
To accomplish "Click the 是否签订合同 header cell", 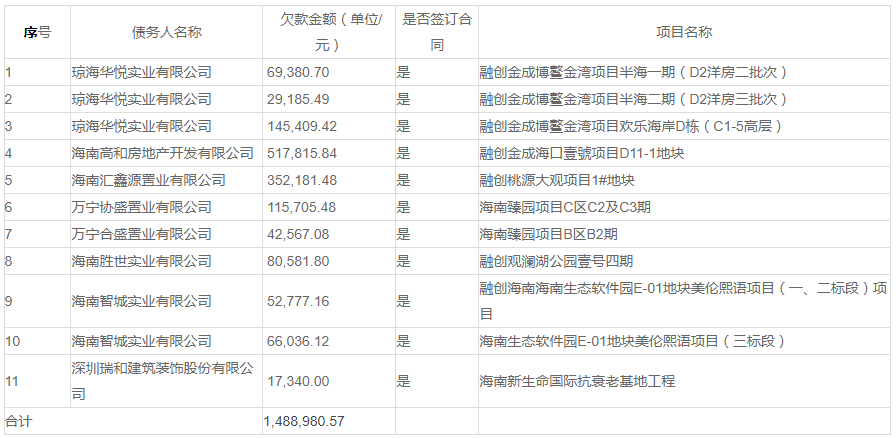I will point(437,32).
